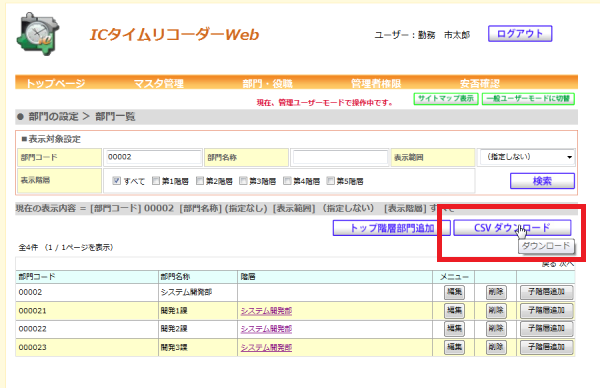Click 削除 for department 00002
The height and width of the screenshot is (388, 600).
496,292
